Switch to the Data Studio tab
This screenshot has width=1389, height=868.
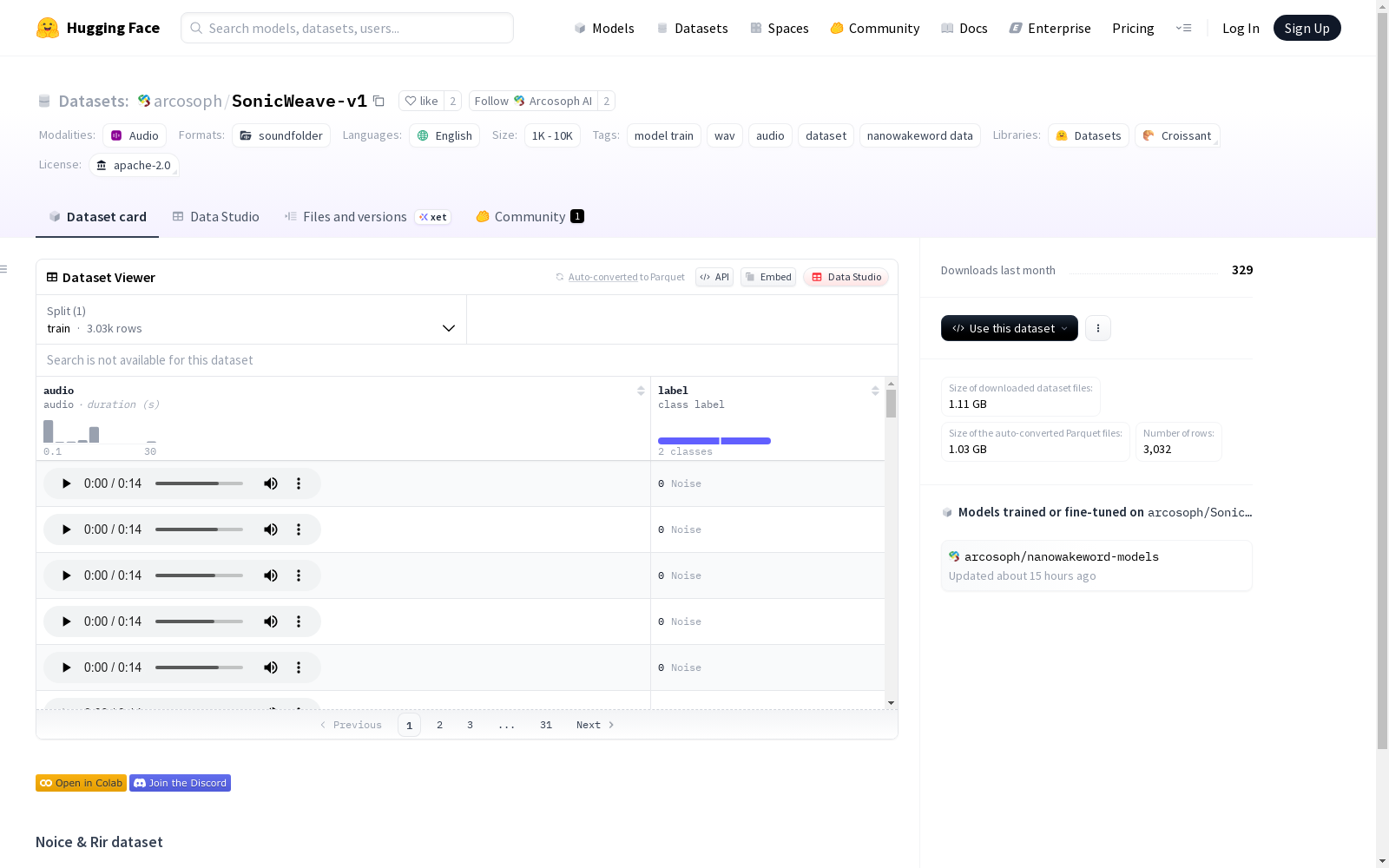[x=215, y=217]
